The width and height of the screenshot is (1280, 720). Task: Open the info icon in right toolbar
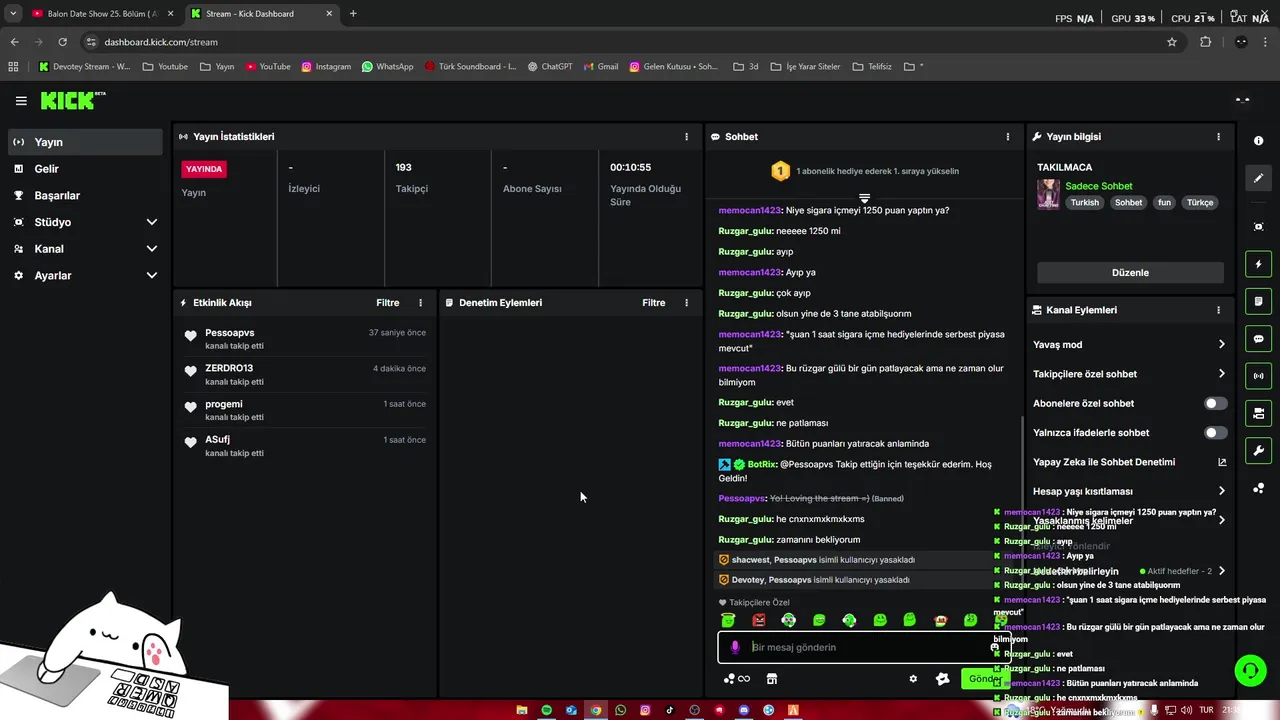(1258, 141)
